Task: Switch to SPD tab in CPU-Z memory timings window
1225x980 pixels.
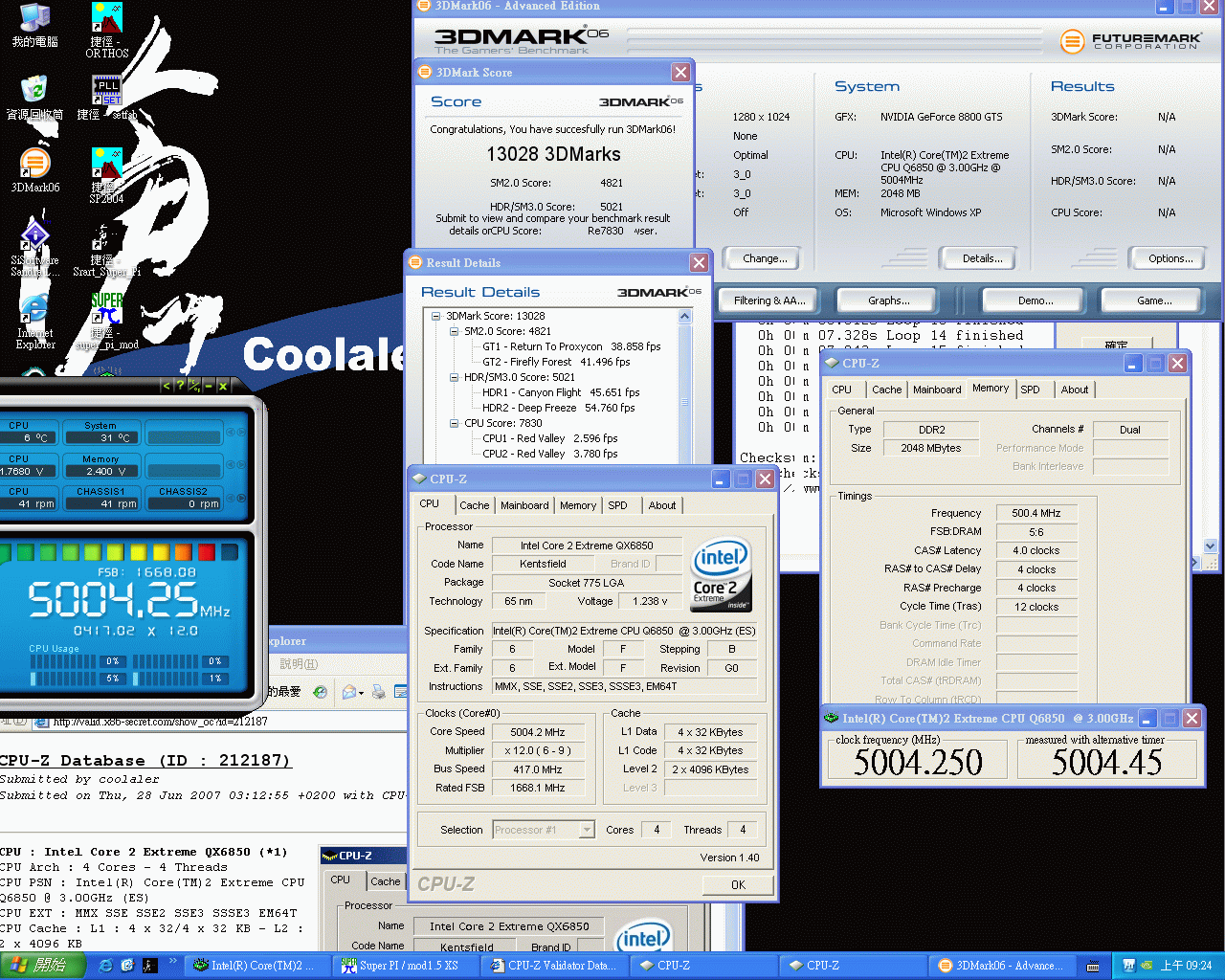Action: coord(1030,390)
